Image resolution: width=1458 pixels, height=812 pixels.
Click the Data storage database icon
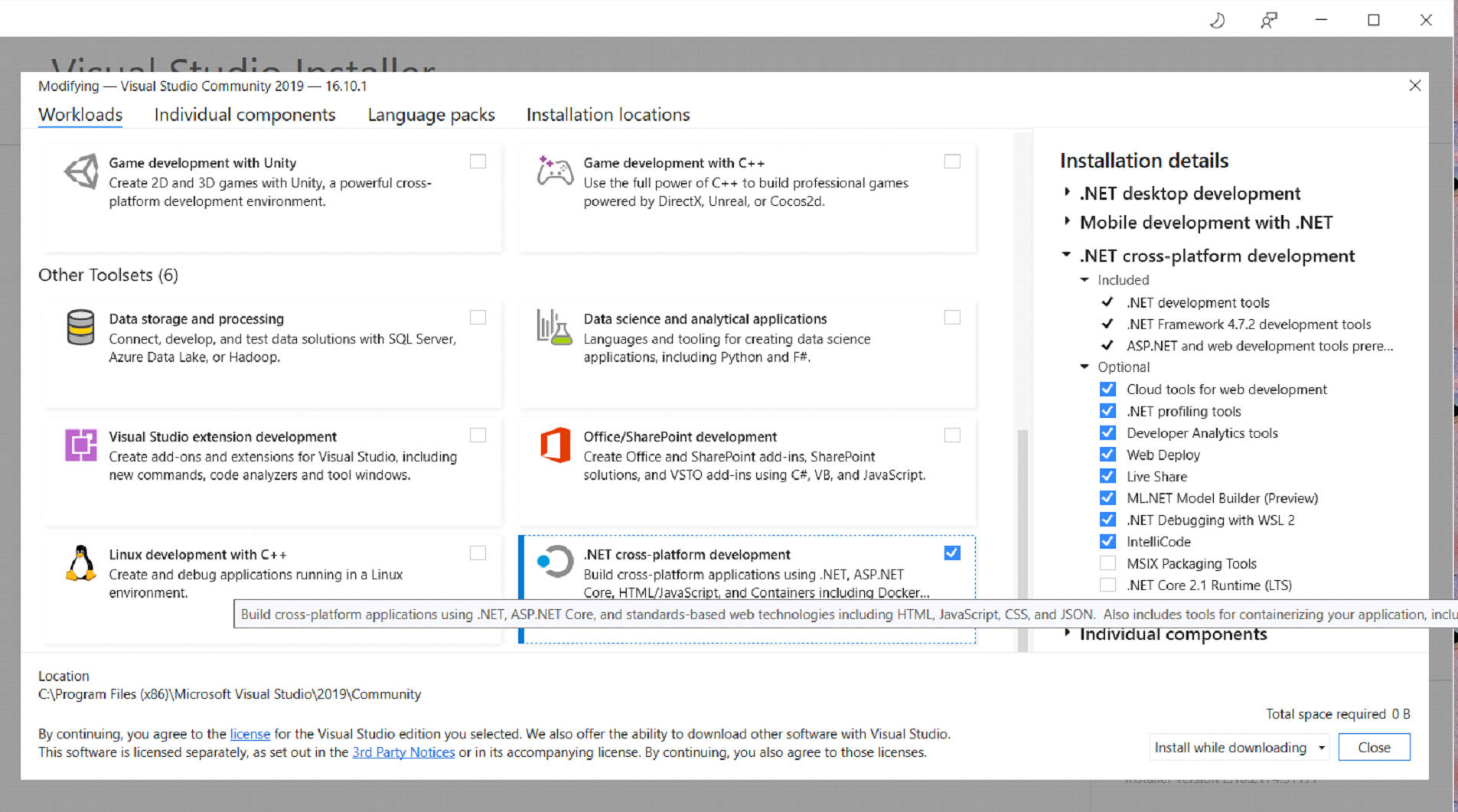point(80,328)
